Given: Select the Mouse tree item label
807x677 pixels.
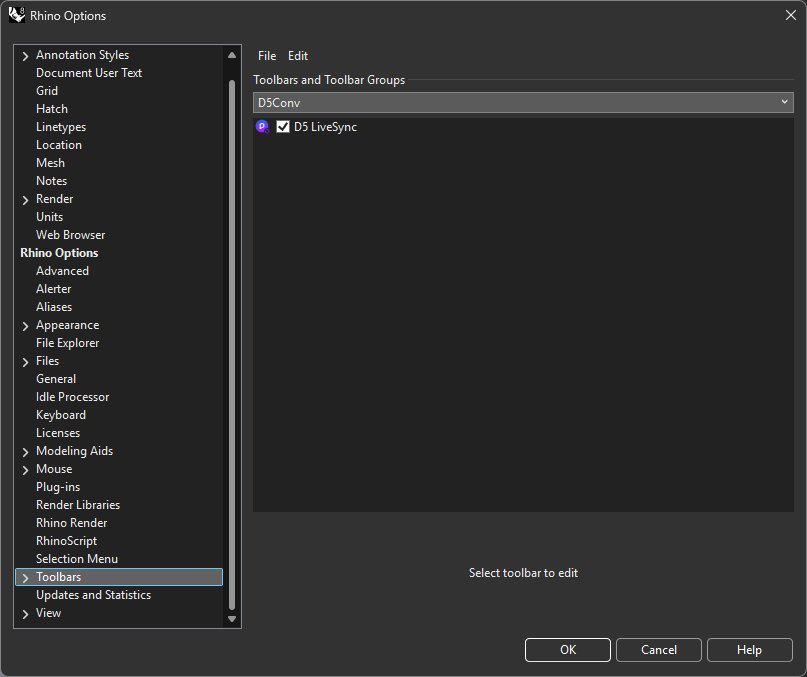Looking at the screenshot, I should [x=54, y=469].
